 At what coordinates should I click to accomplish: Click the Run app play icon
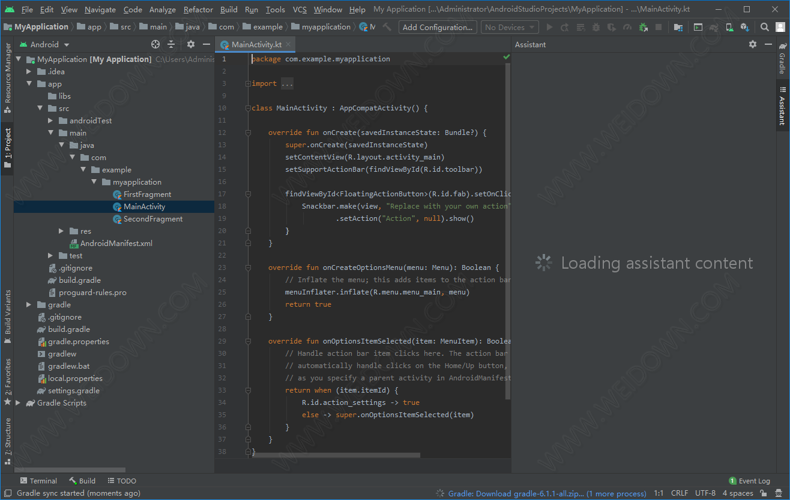[550, 27]
